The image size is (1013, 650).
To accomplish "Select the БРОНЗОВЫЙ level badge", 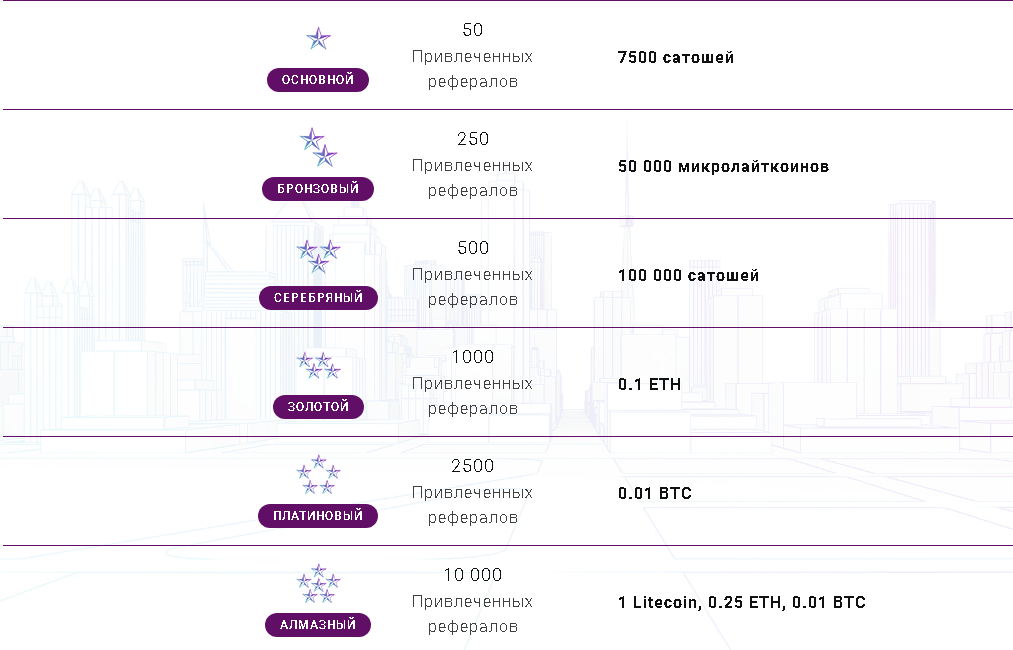I will pyautogui.click(x=318, y=189).
